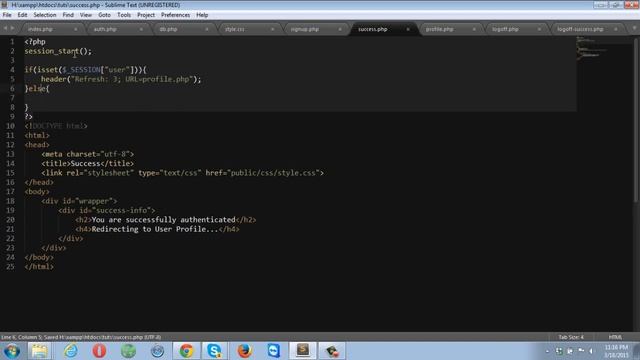Change Tab Size 4 in status bar
The width and height of the screenshot is (640, 360).
[x=571, y=337]
